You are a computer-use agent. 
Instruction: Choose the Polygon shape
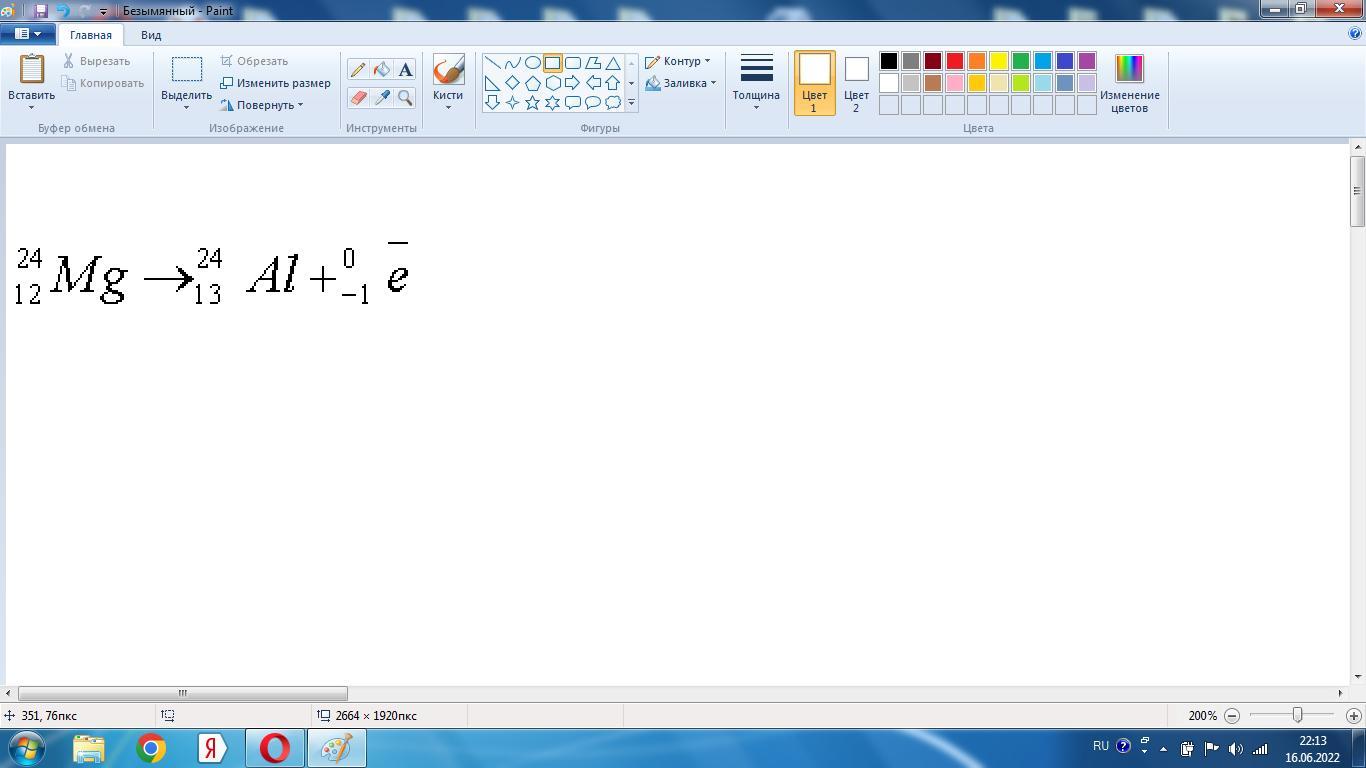pos(592,63)
